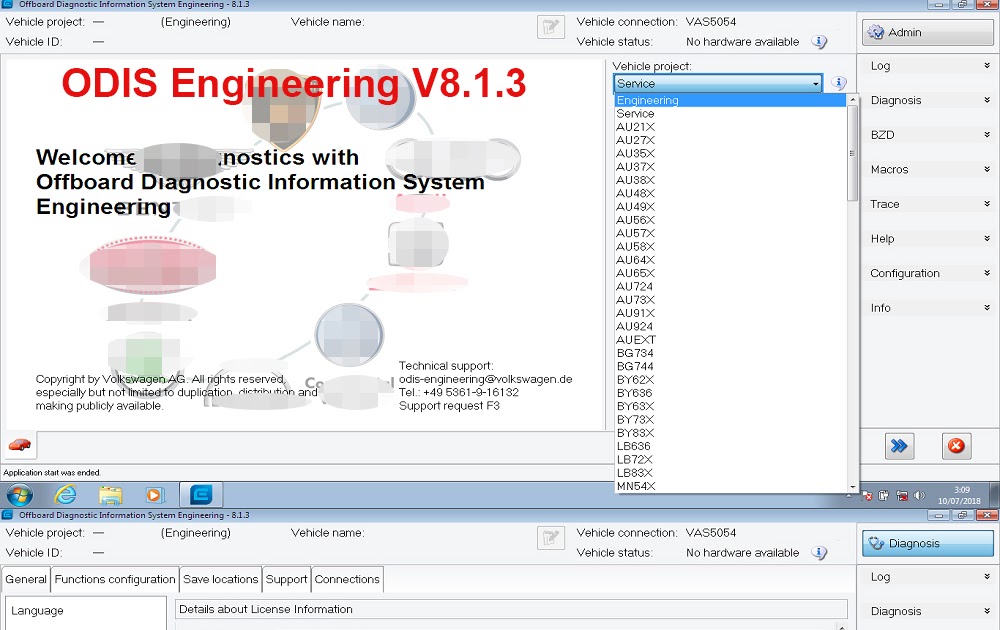1000x630 pixels.
Task: Expand the Diagnosis section under the Admin button
Action: coord(928,100)
